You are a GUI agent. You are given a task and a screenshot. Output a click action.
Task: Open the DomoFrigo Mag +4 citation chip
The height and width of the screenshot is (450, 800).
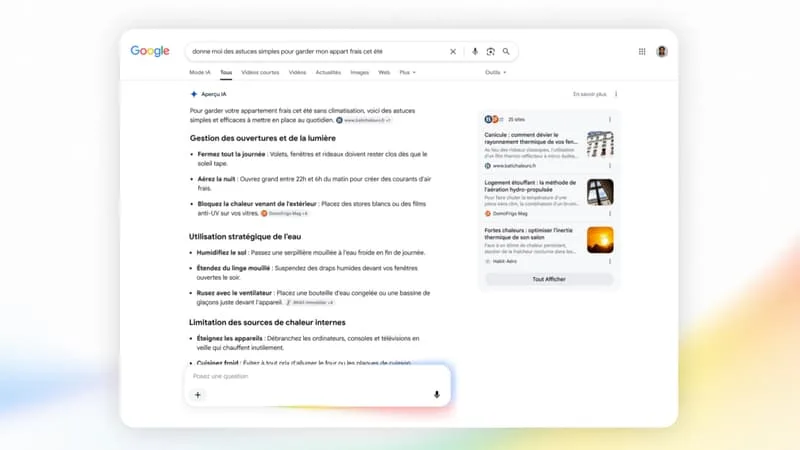point(285,213)
